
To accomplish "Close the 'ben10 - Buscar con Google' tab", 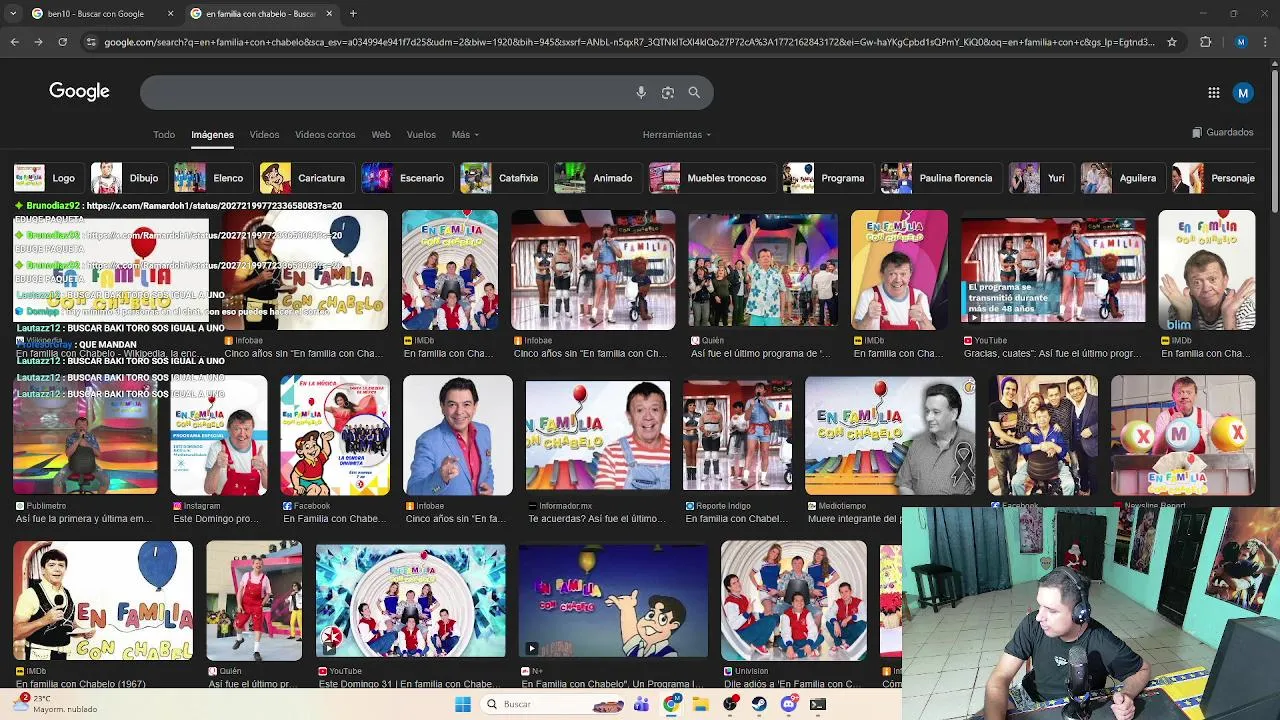I will point(170,14).
